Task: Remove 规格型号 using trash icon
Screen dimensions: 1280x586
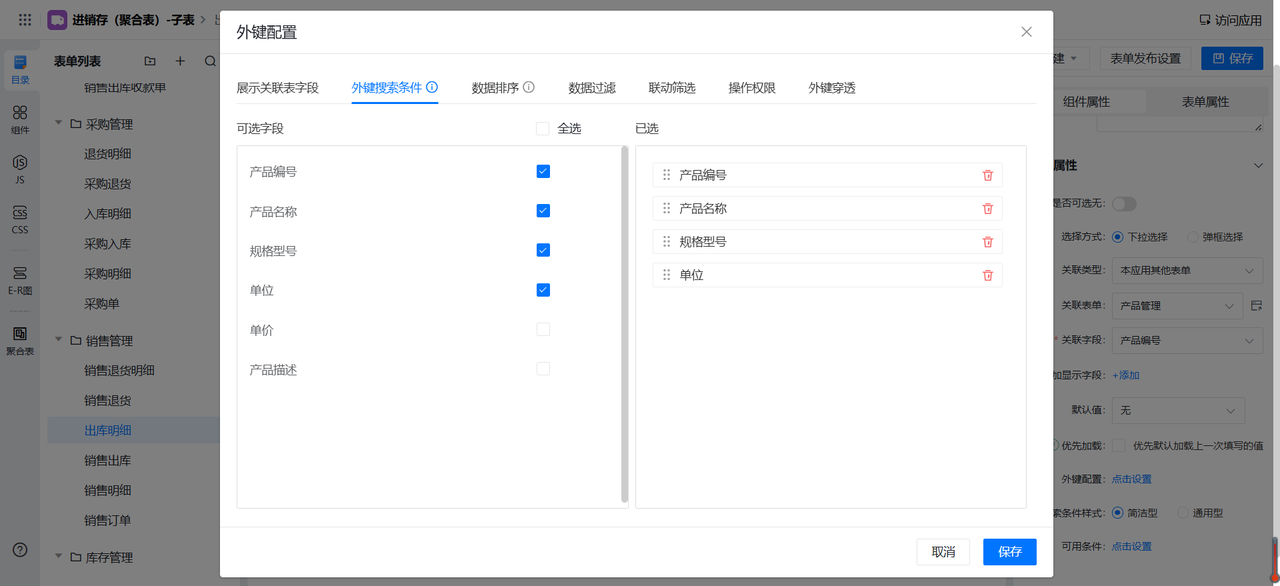Action: (987, 242)
